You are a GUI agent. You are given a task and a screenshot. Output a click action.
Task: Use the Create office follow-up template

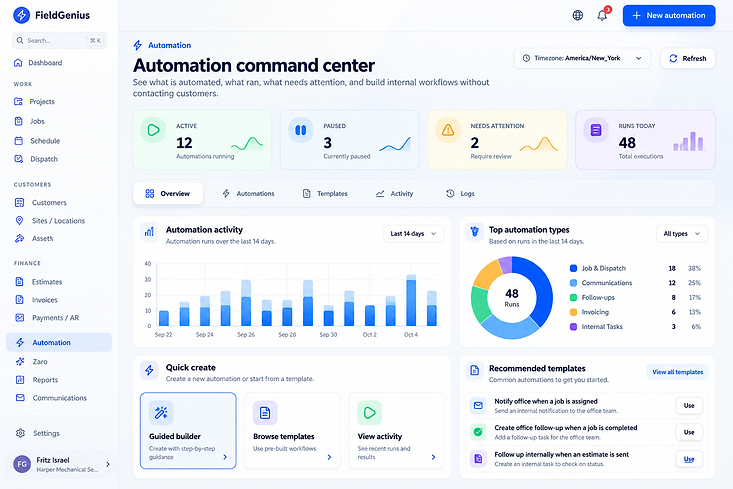(689, 432)
